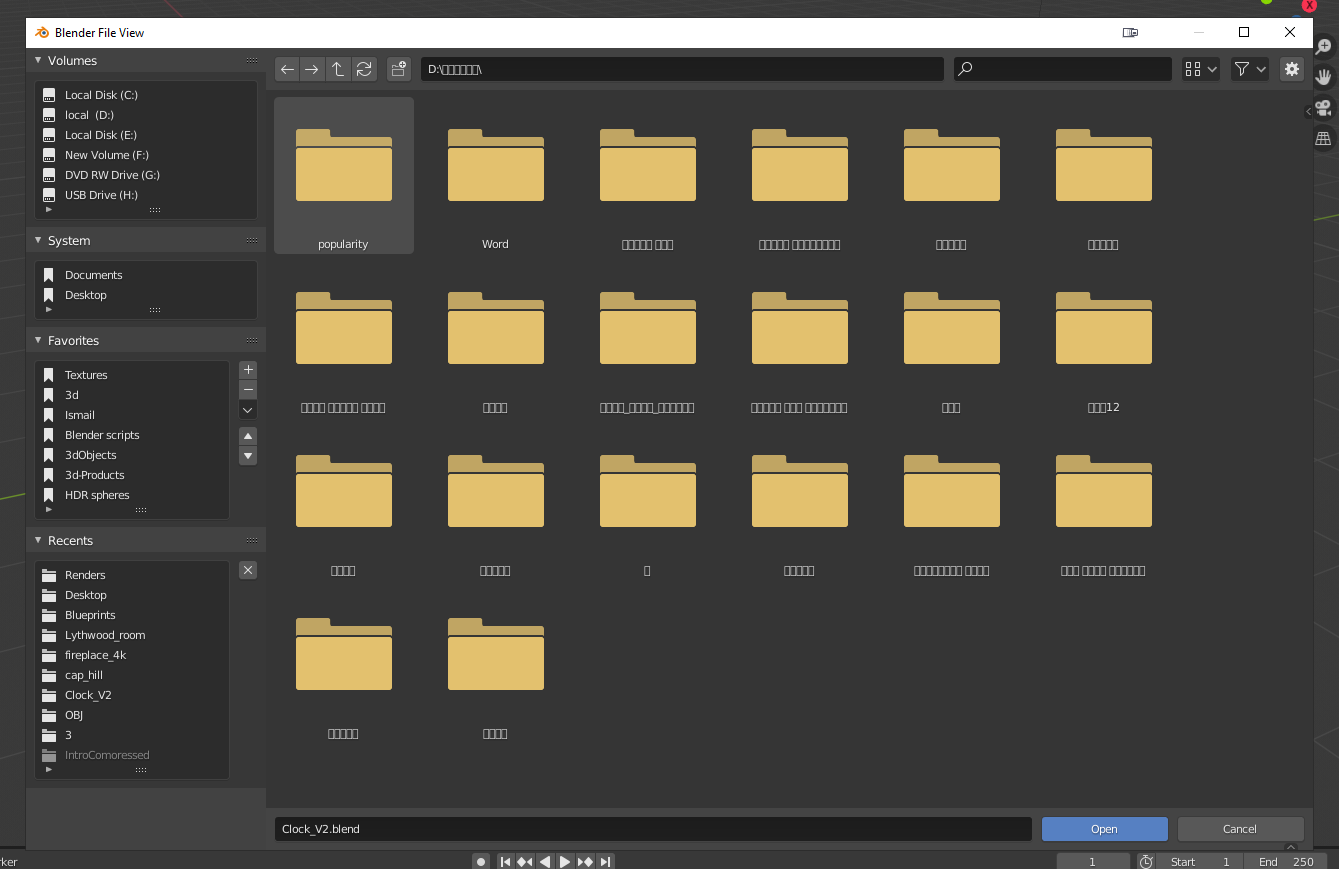
Task: Toggle auto keying record button
Action: [x=481, y=861]
